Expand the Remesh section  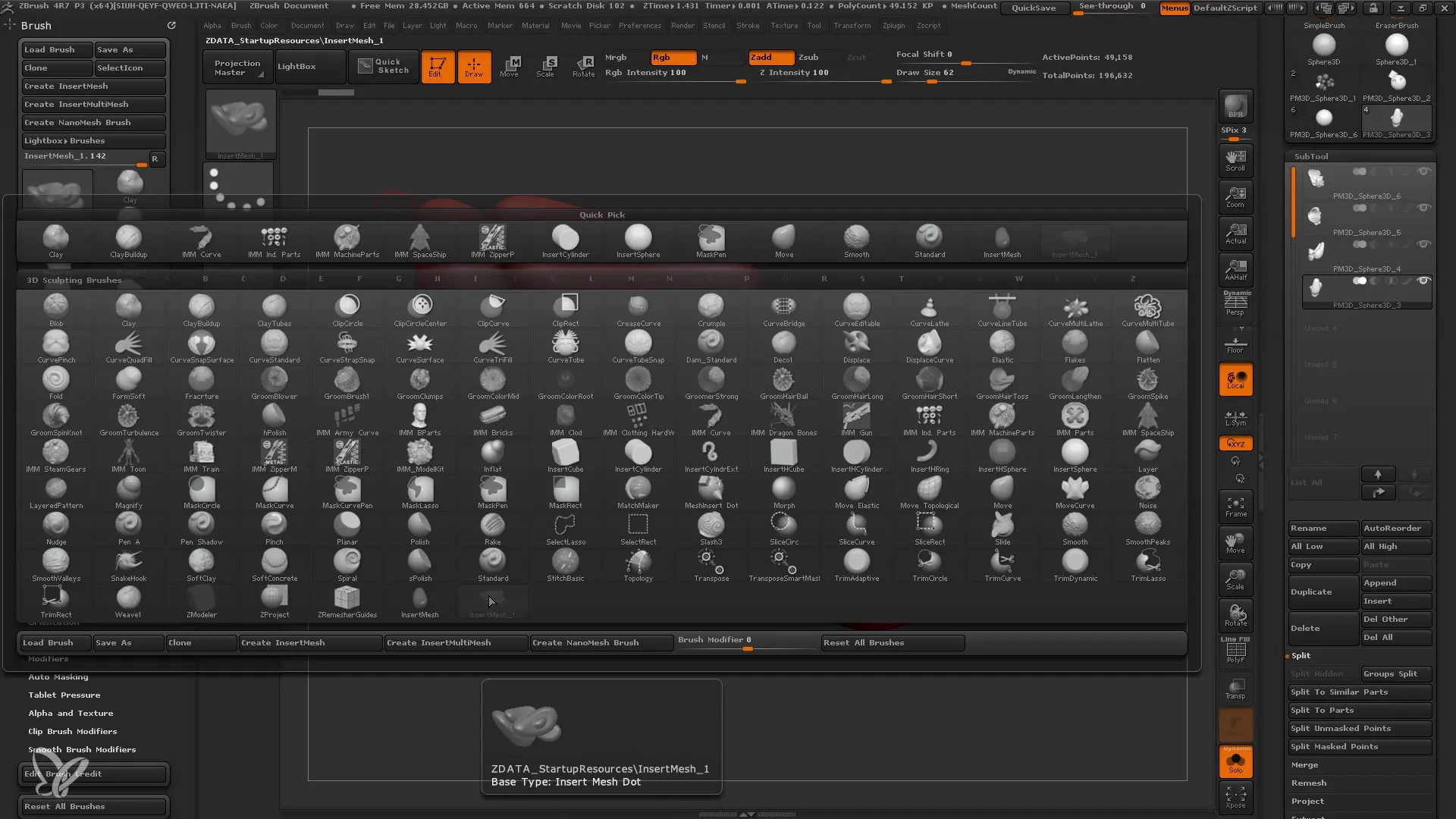(x=1309, y=783)
